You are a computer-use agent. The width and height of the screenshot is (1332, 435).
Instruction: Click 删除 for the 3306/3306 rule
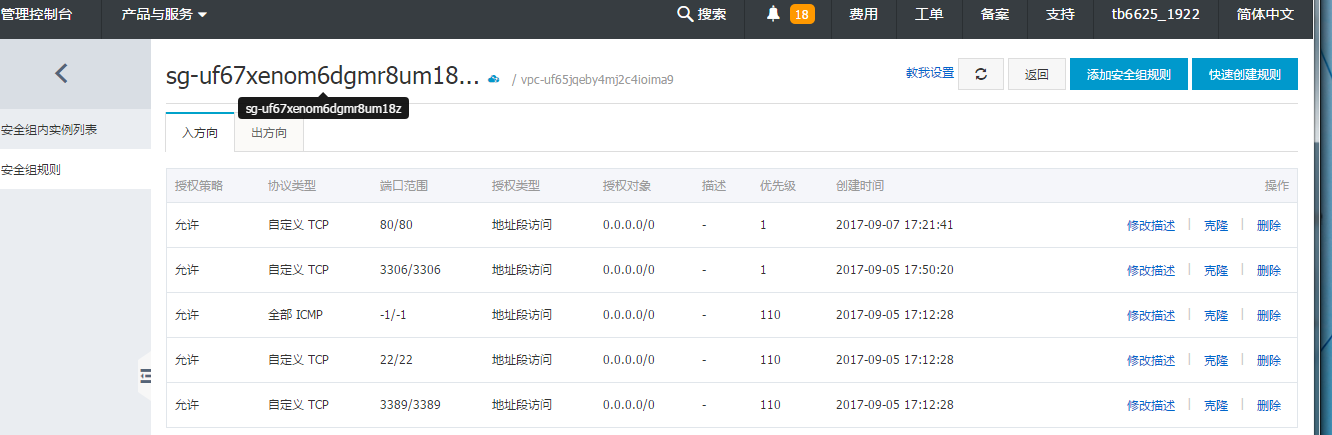(1269, 270)
